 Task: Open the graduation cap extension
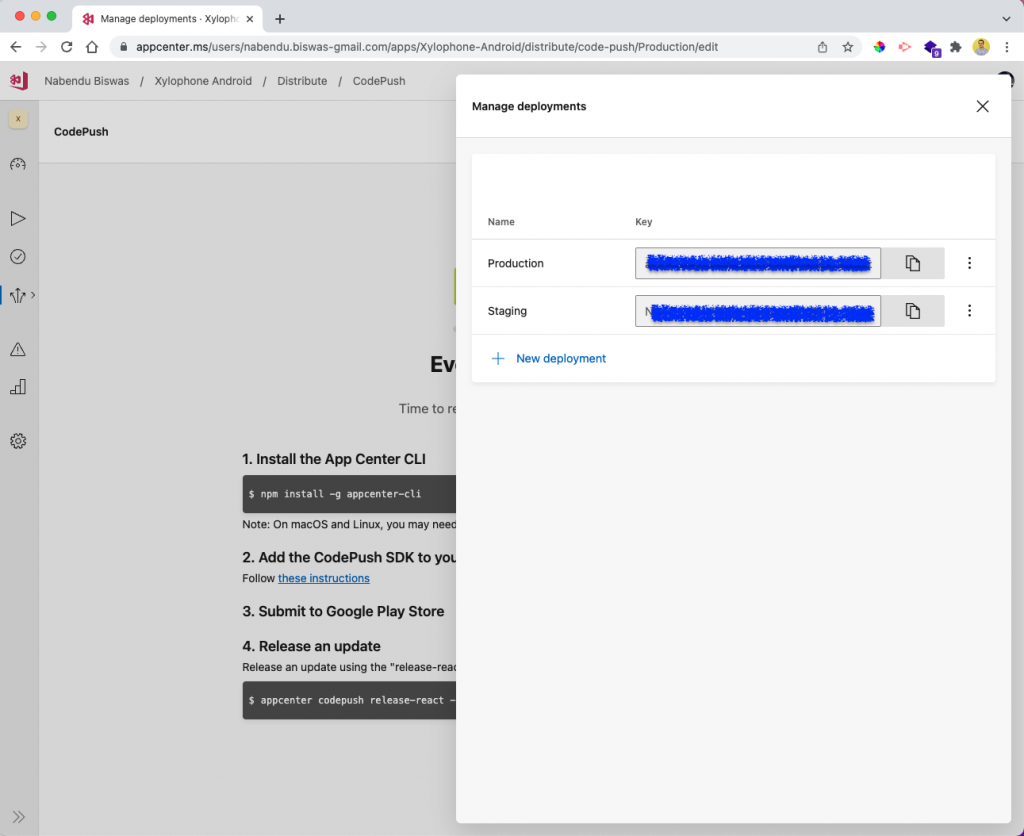coord(931,48)
